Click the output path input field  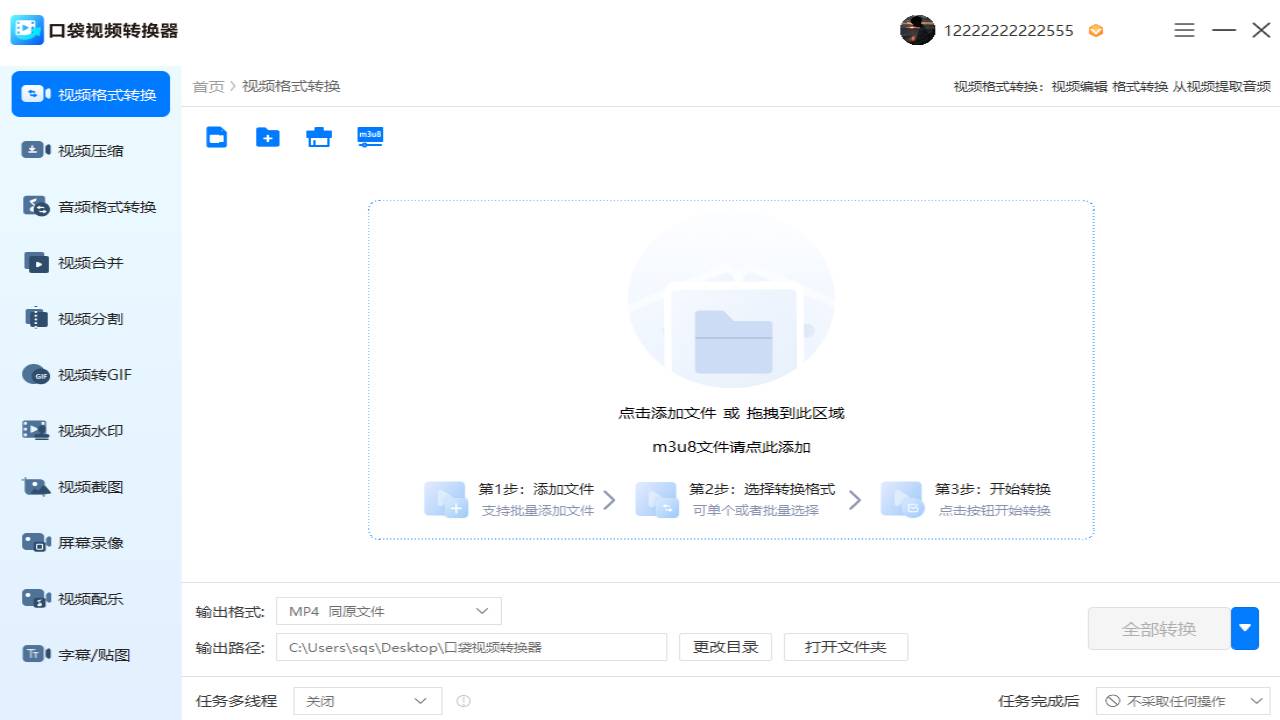[470, 646]
